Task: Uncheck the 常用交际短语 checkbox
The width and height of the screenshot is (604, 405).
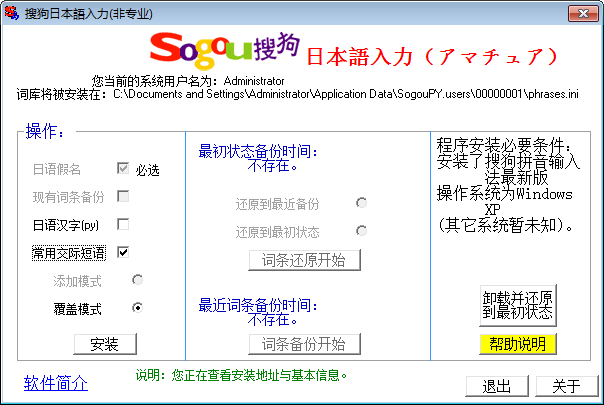Action: click(123, 252)
